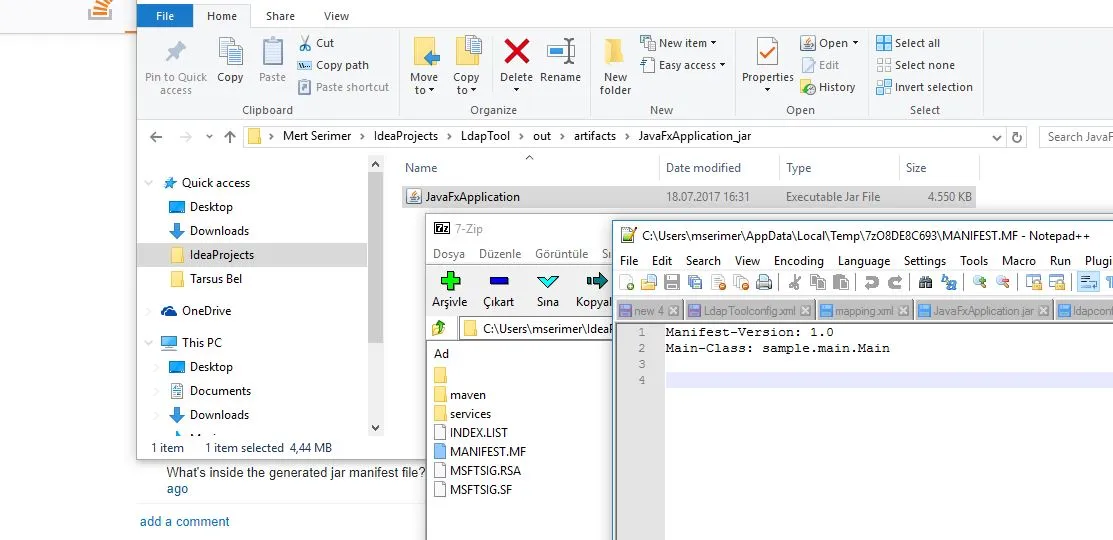Switch to the View ribbon tab
Screen dimensions: 1113x540
tap(336, 16)
